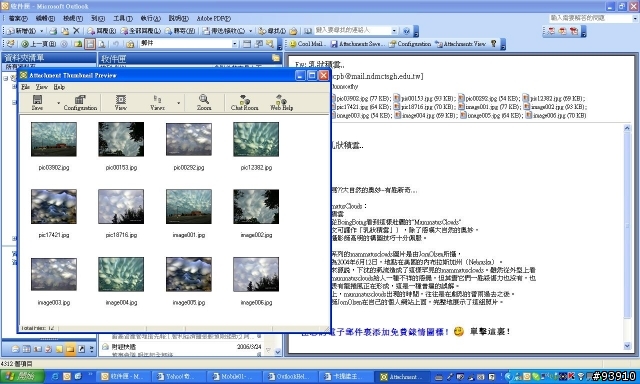Click the Attachments Save add-in button
The height and width of the screenshot is (384, 640).
point(357,44)
